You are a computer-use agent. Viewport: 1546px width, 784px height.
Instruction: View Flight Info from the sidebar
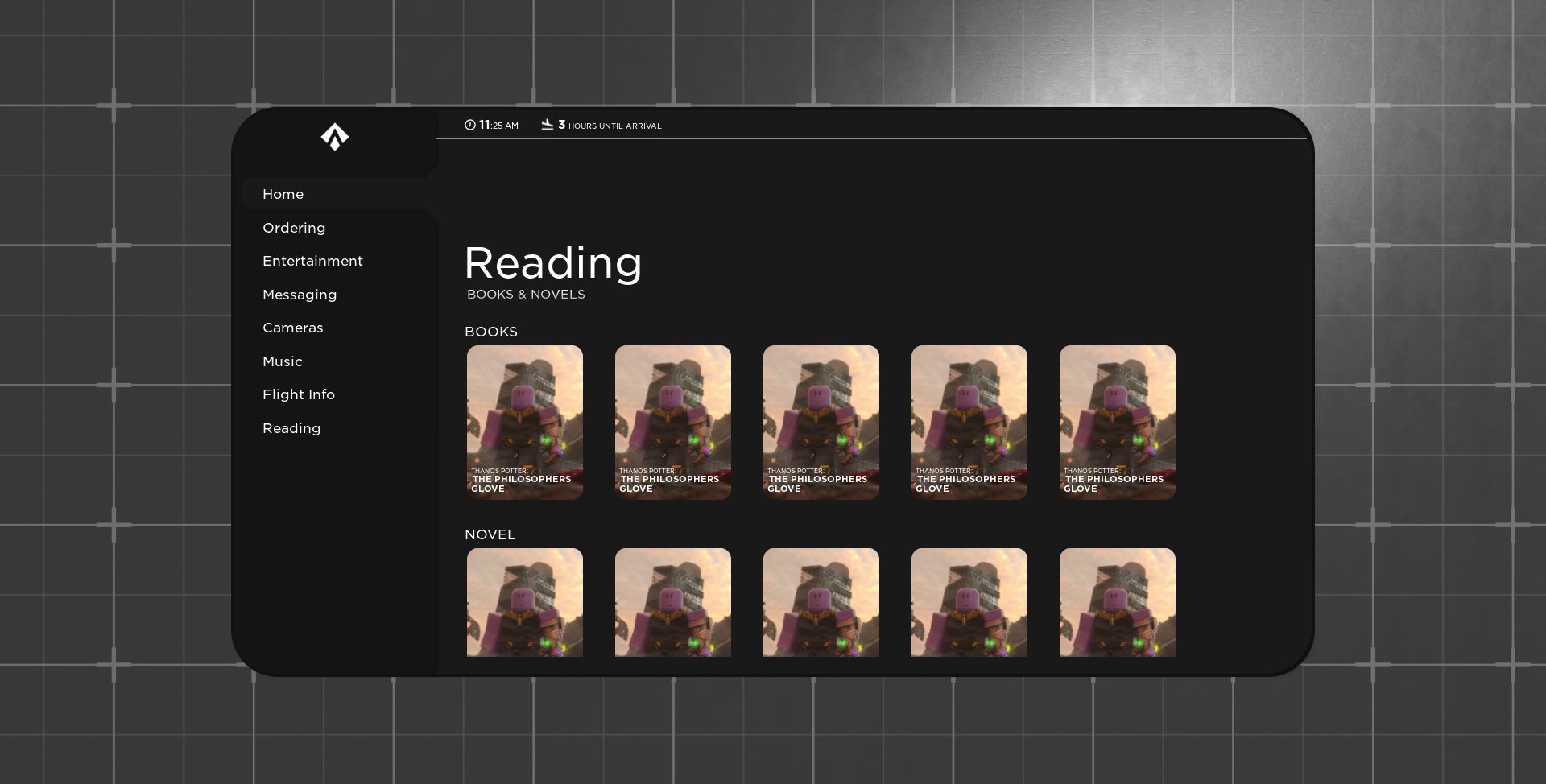(299, 394)
